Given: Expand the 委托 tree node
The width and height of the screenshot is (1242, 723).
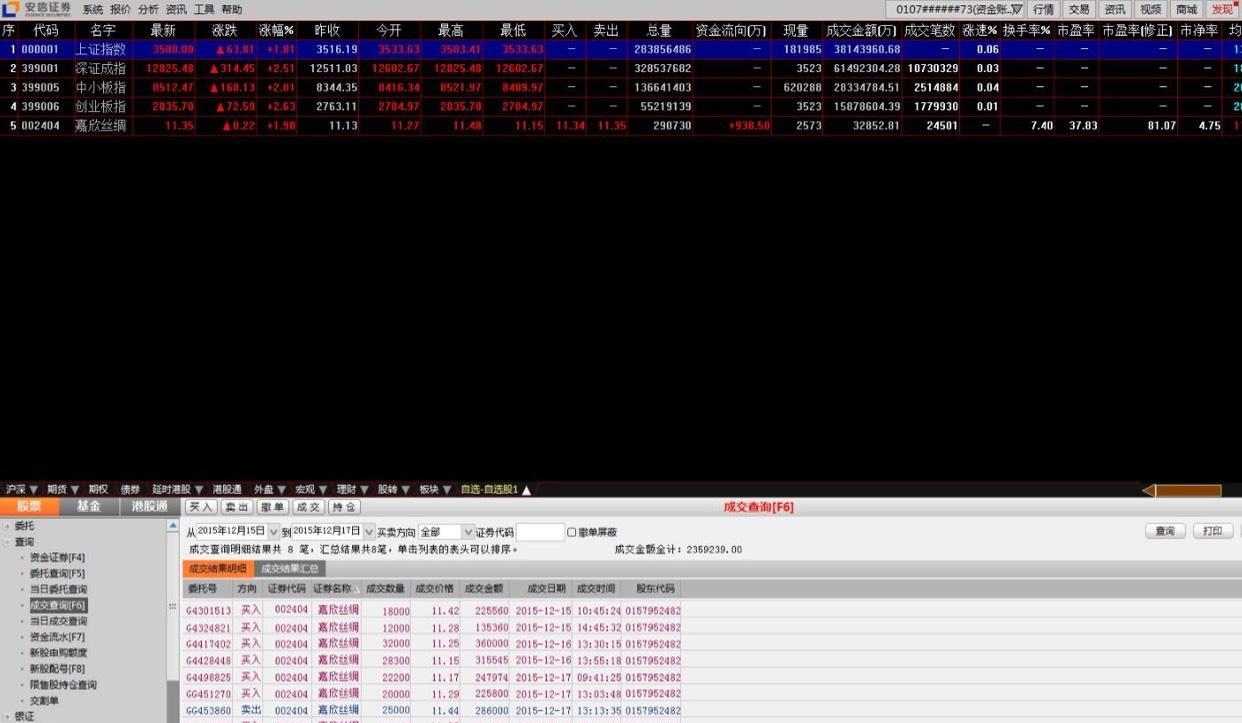Looking at the screenshot, I should [x=6, y=526].
